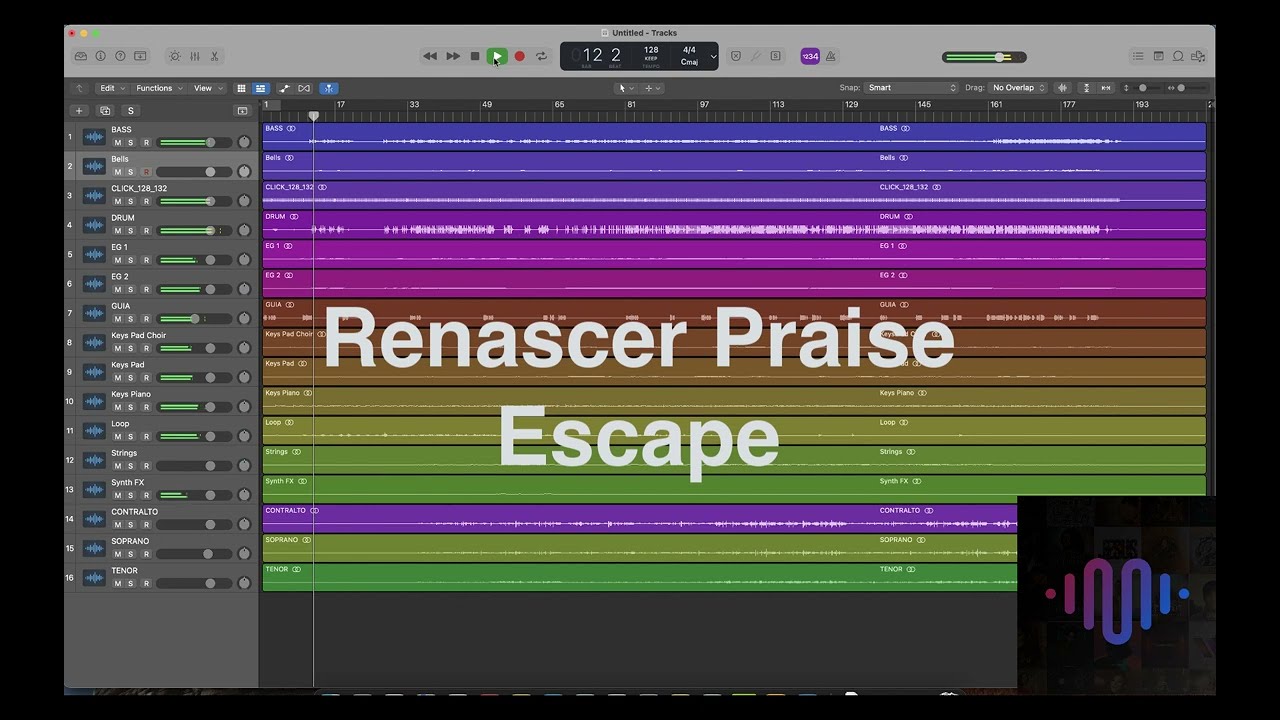Mute the GUIA track
The image size is (1280, 720).
pos(117,319)
